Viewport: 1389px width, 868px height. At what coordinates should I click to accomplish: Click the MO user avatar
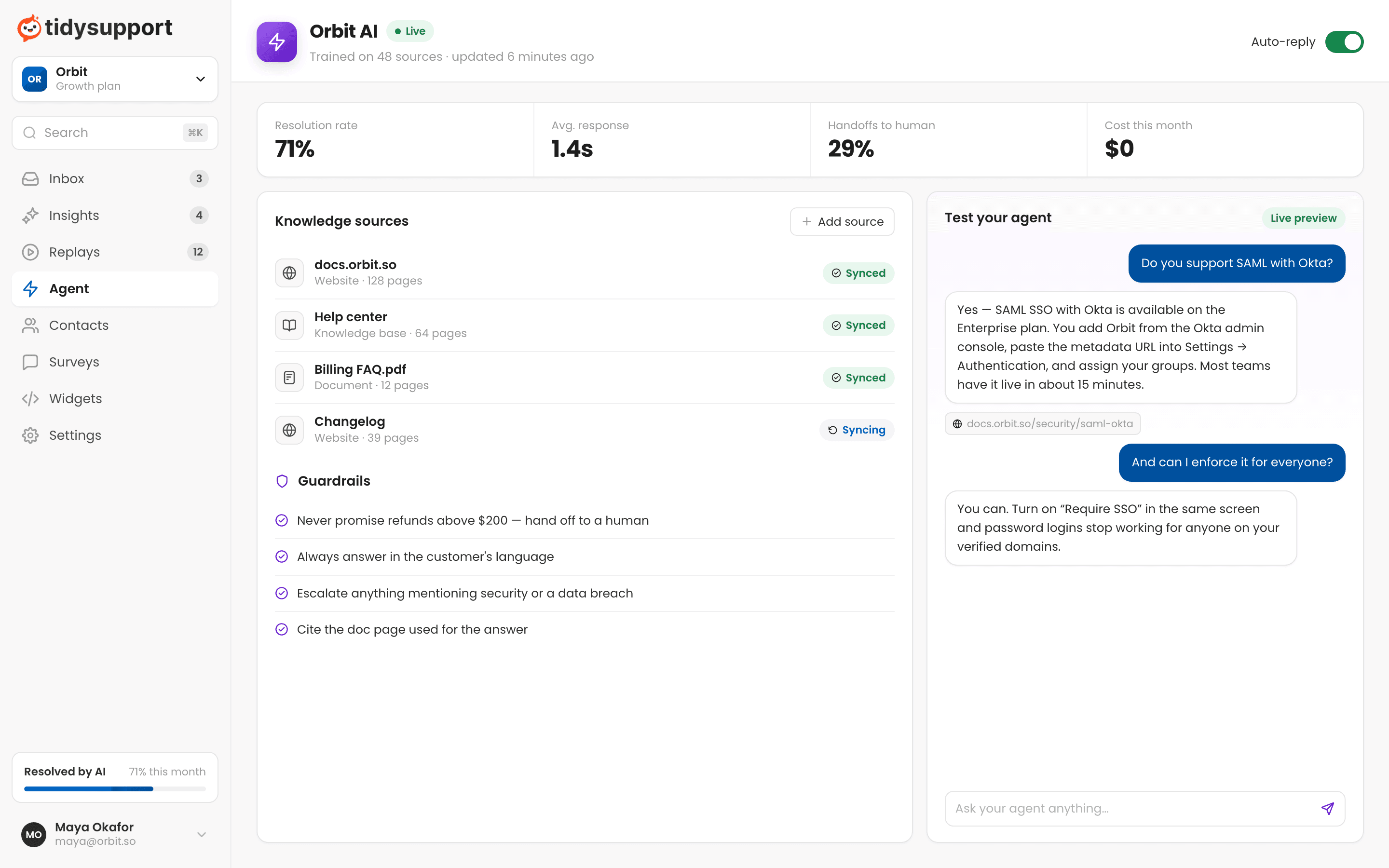coord(34,834)
